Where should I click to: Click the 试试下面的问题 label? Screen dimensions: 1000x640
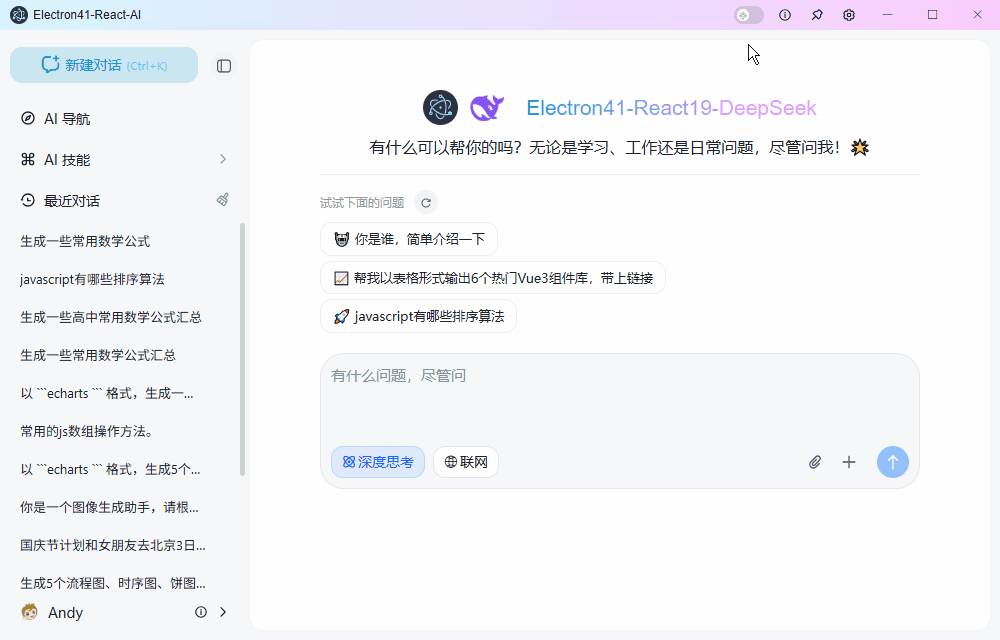click(362, 203)
